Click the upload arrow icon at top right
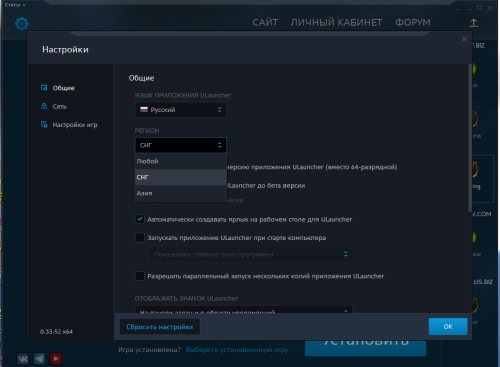Screen dimensions: 500x367 (473, 23)
